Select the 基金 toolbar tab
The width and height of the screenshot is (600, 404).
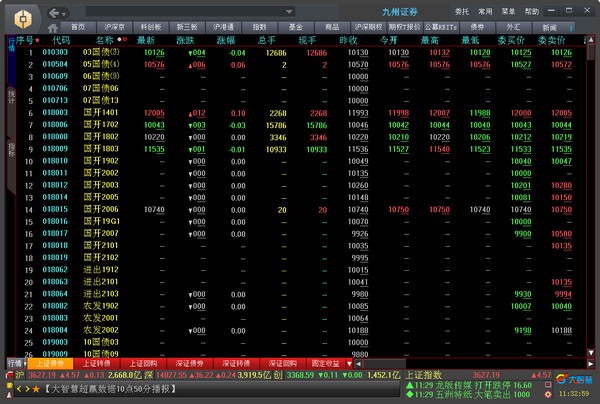pyautogui.click(x=295, y=27)
